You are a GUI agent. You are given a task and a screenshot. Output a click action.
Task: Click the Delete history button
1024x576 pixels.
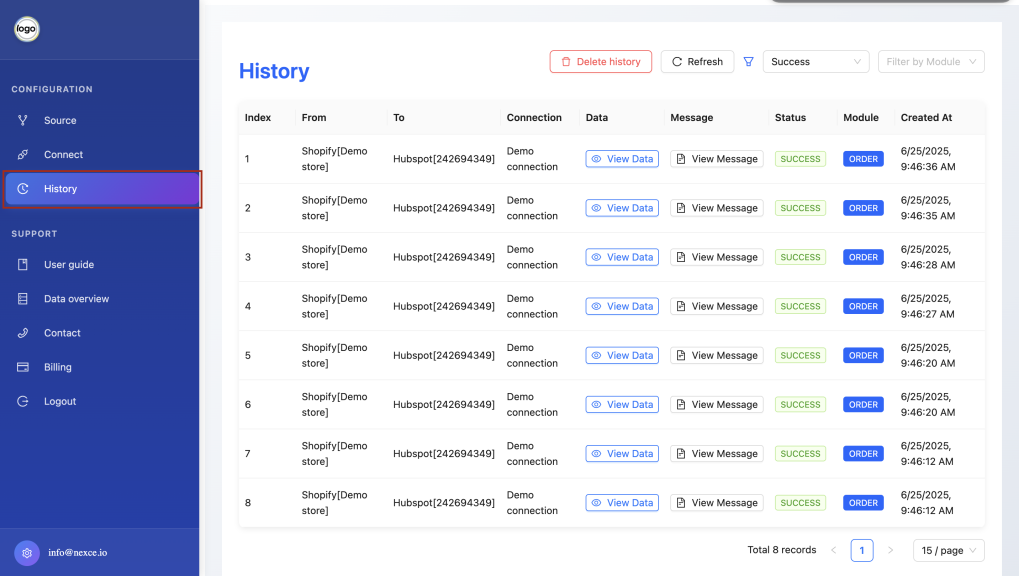pyautogui.click(x=601, y=61)
